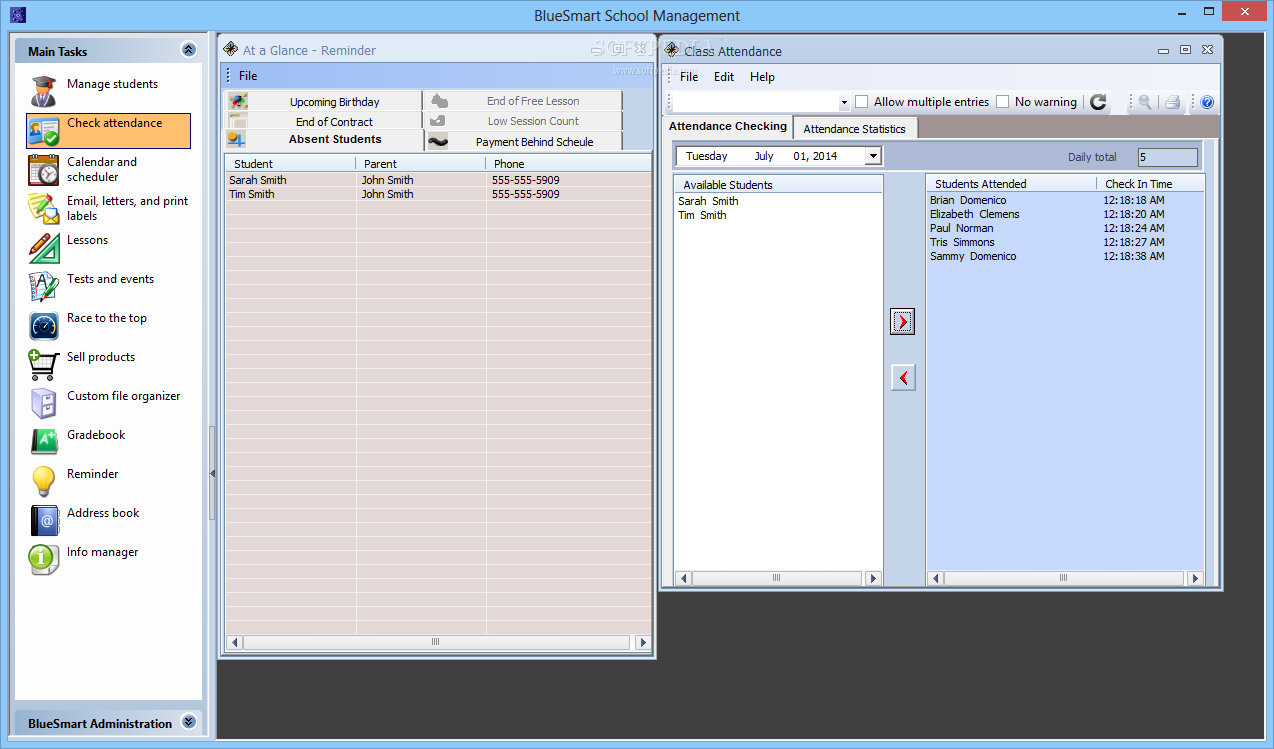Viewport: 1274px width, 749px height.
Task: Open the class selection dropdown in toolbar
Action: tap(844, 102)
